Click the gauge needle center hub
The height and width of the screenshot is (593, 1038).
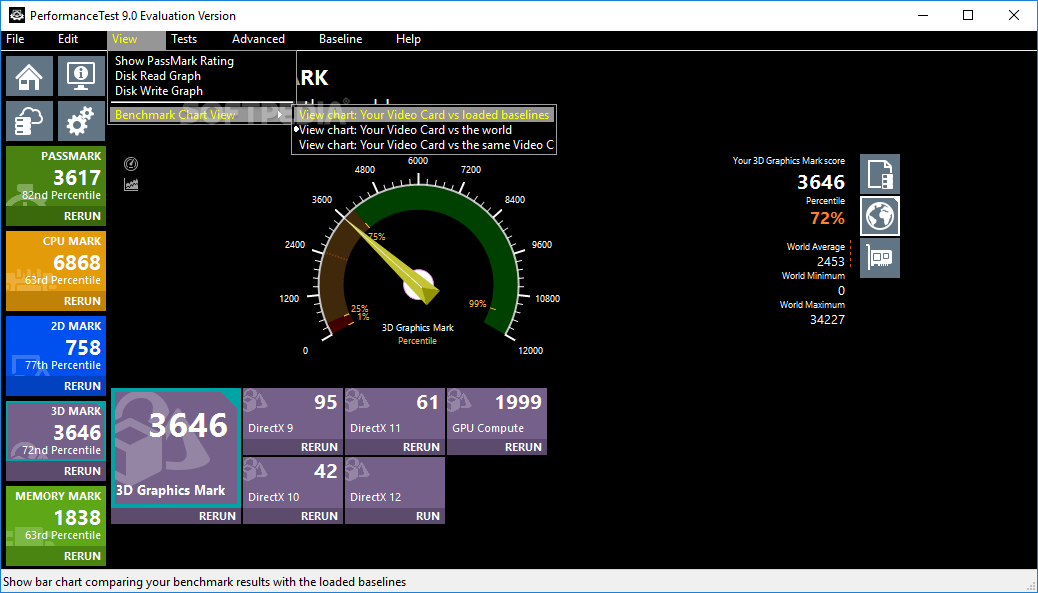click(418, 285)
